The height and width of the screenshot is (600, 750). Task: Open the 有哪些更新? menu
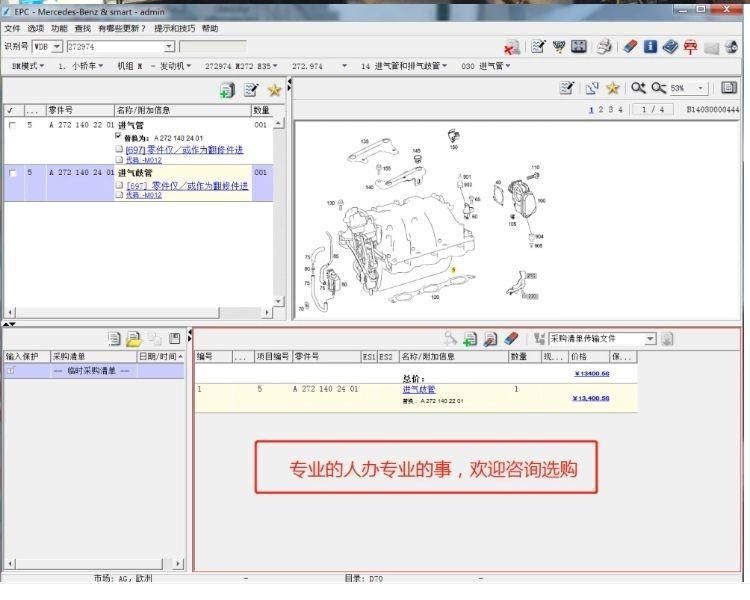[x=122, y=28]
